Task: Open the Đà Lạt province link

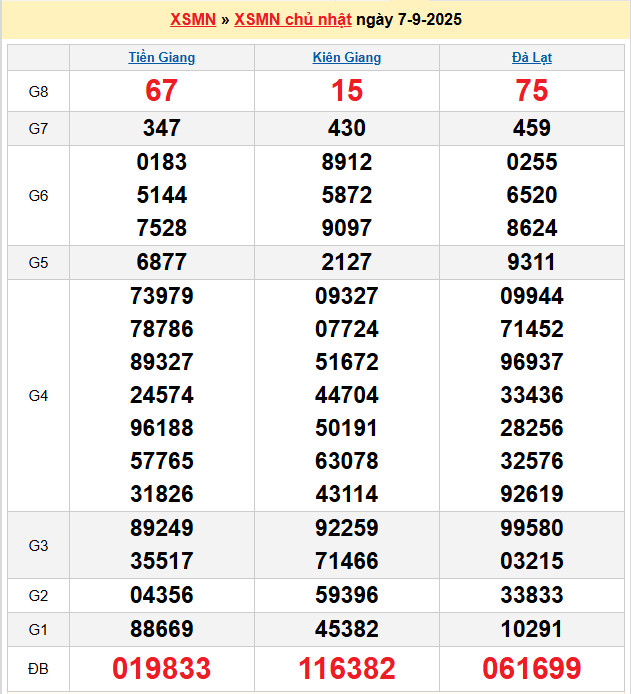Action: tap(531, 58)
